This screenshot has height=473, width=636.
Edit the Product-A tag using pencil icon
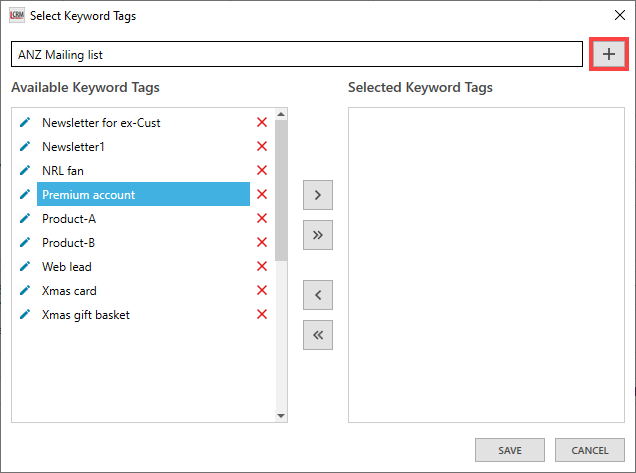[25, 219]
